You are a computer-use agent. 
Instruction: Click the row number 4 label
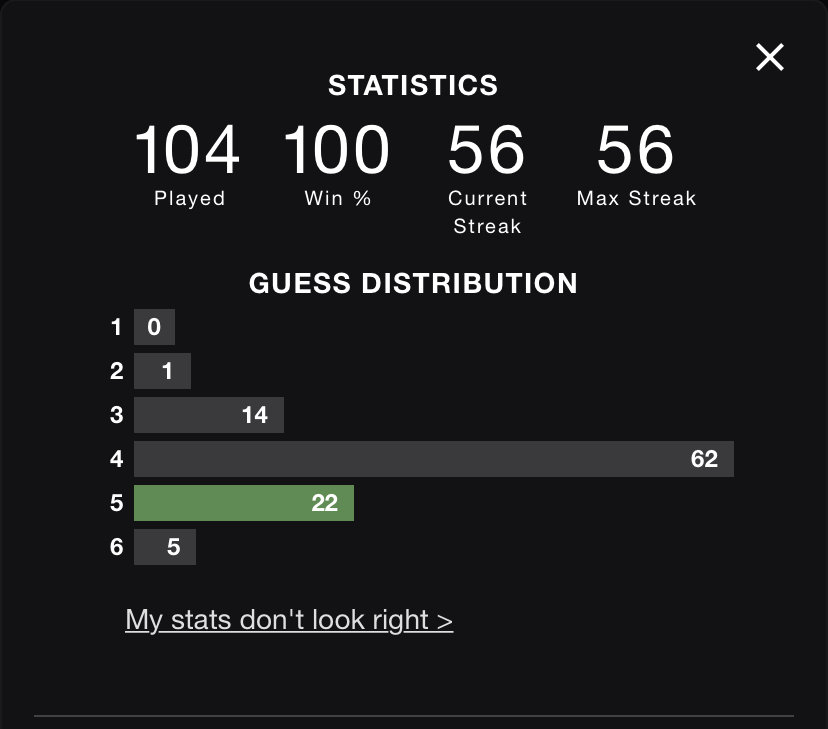point(117,459)
